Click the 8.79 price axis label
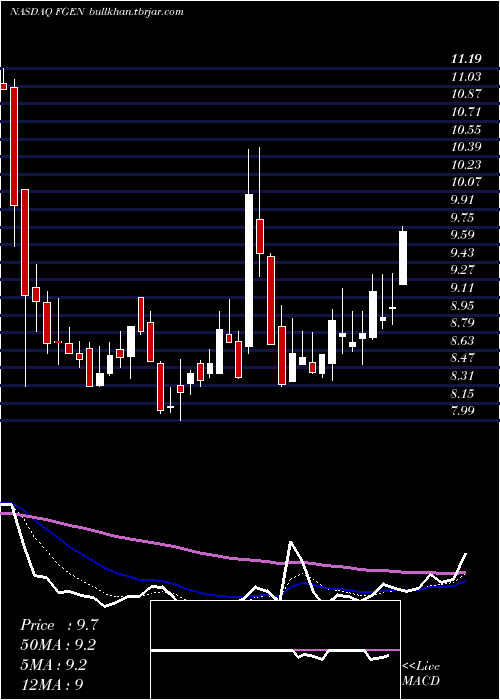The image size is (500, 700). point(462,323)
